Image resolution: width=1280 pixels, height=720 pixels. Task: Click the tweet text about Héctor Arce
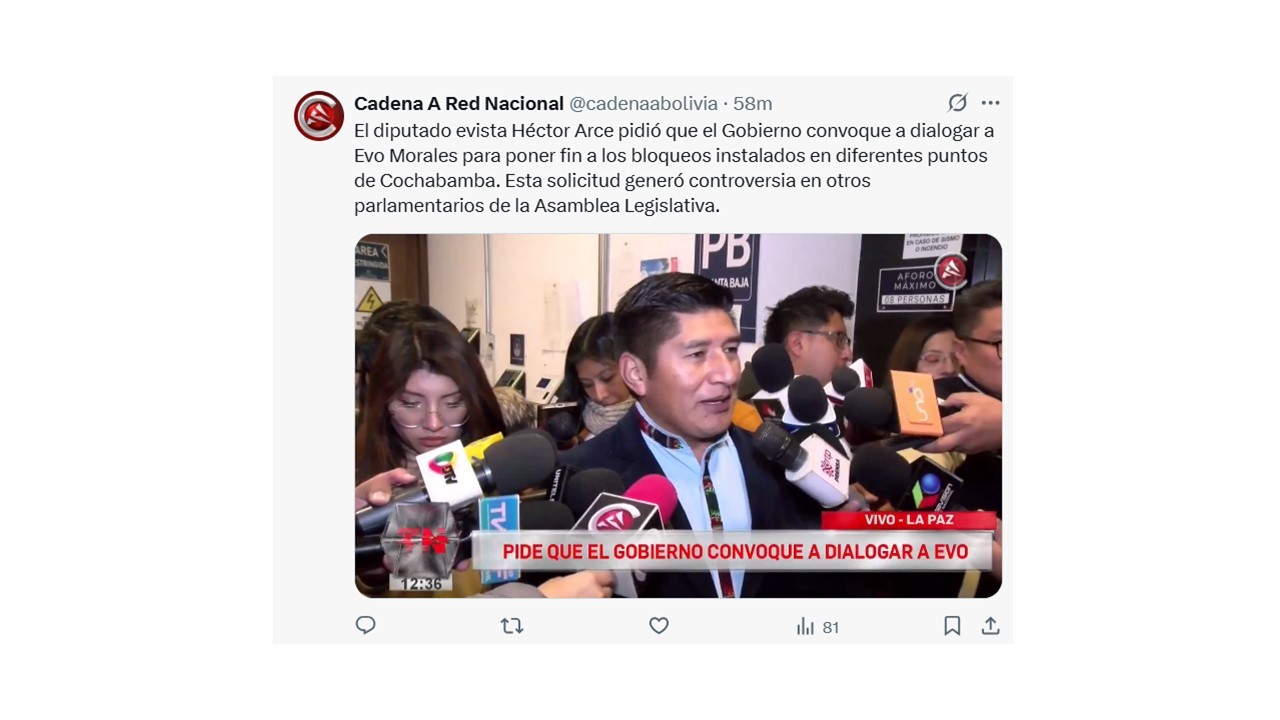pyautogui.click(x=674, y=168)
